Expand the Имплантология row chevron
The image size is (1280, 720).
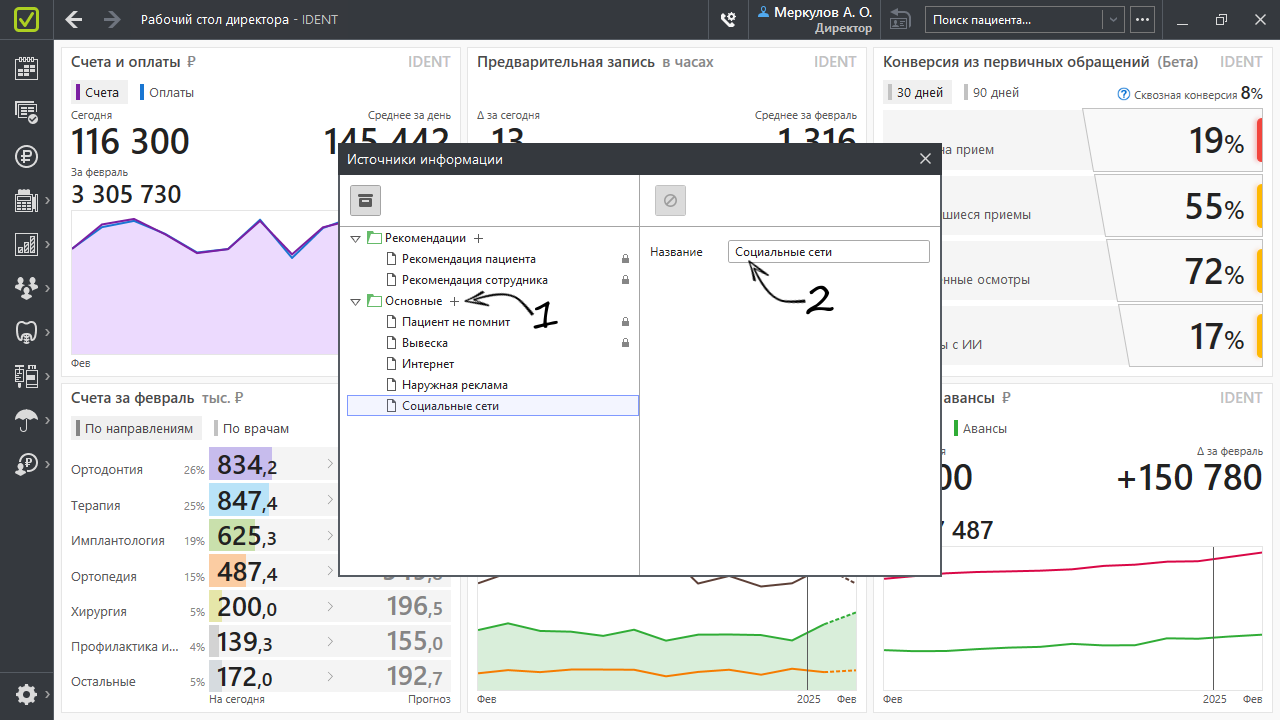coord(330,534)
